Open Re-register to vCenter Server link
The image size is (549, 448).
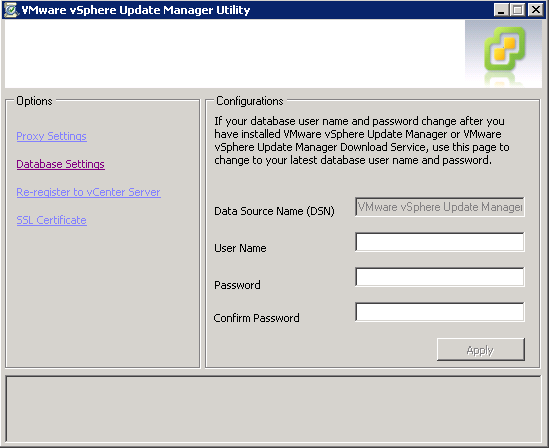pos(89,192)
